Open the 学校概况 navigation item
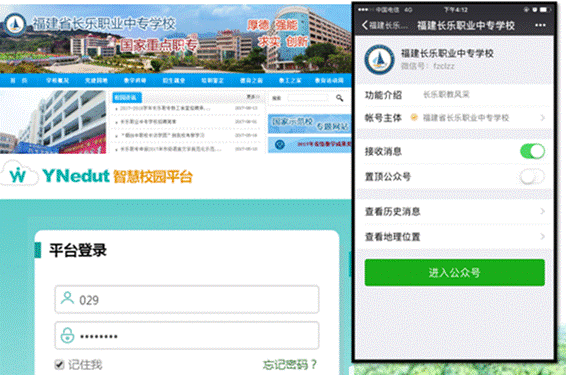The image size is (566, 375). pyautogui.click(x=57, y=80)
